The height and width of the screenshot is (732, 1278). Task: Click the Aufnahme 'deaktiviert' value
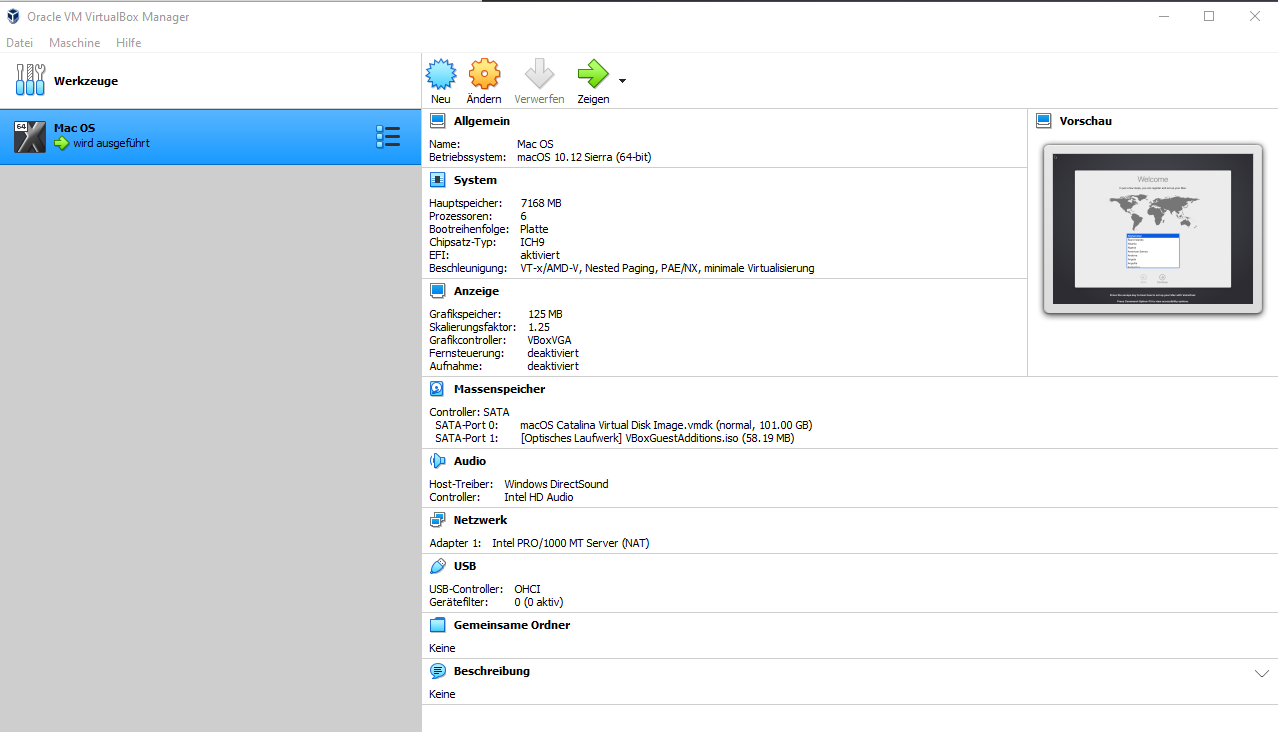(553, 366)
